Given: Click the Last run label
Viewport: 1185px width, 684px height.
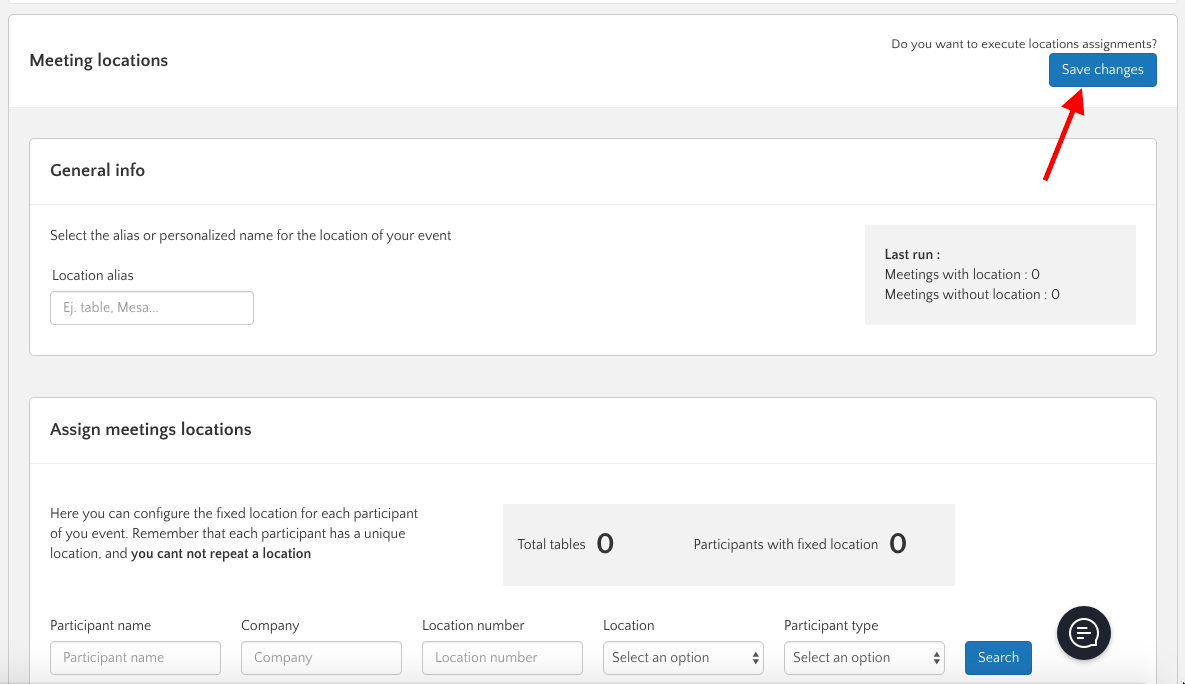Looking at the screenshot, I should (912, 255).
